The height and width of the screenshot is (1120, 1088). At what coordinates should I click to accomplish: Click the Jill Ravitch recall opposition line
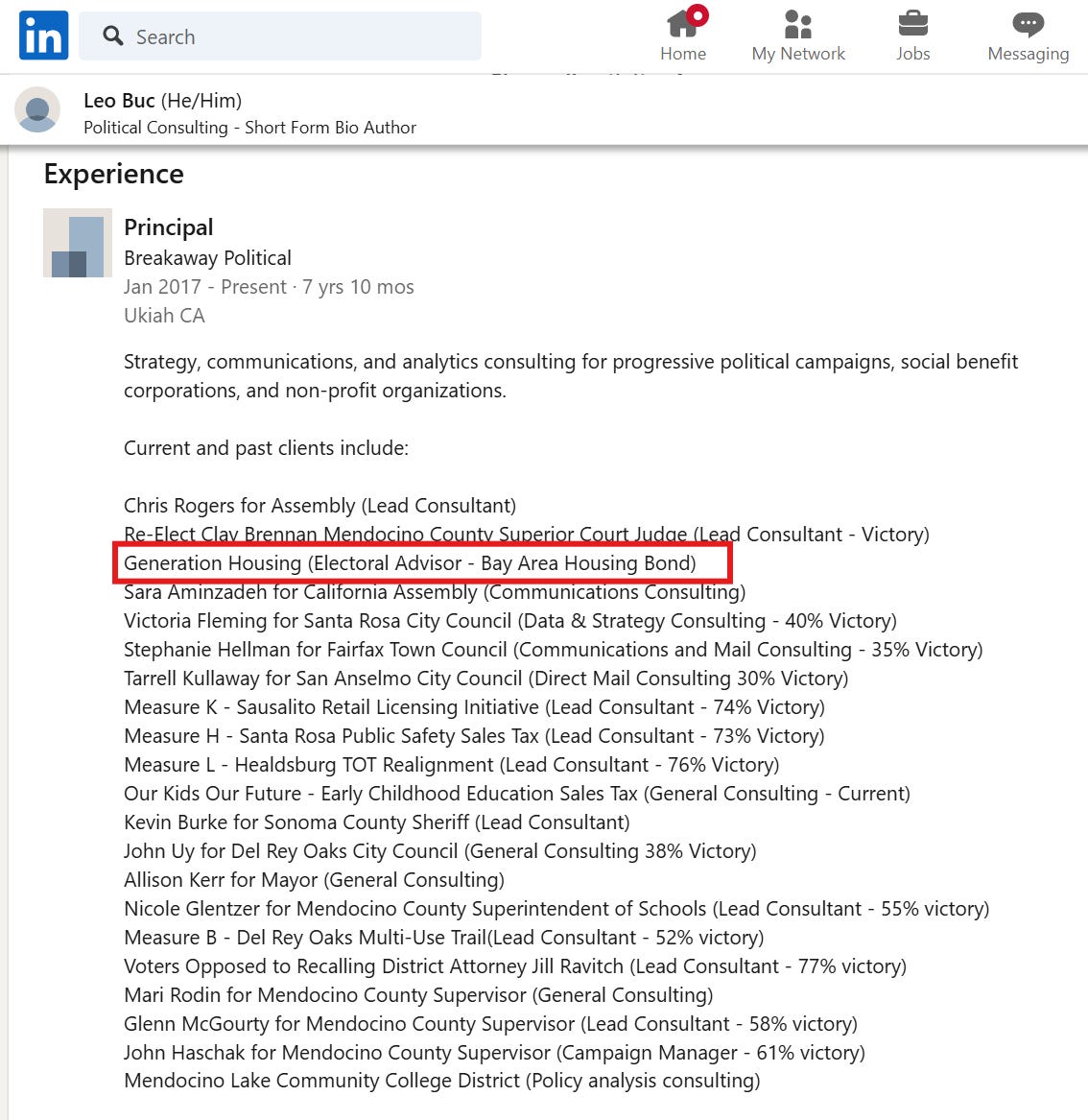click(x=515, y=966)
